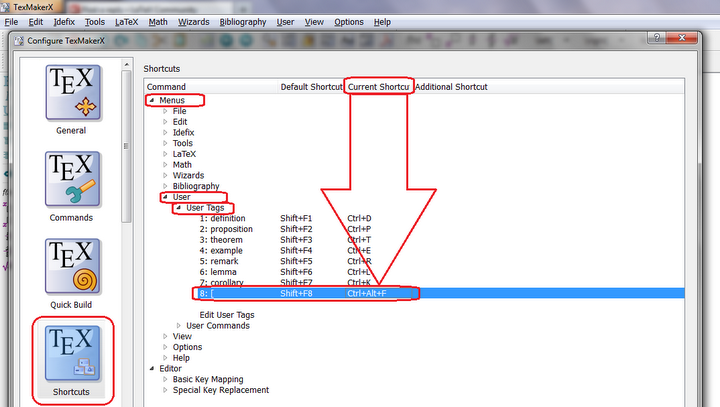Open the Quick Build configuration page
The width and height of the screenshot is (720, 407).
point(73,274)
